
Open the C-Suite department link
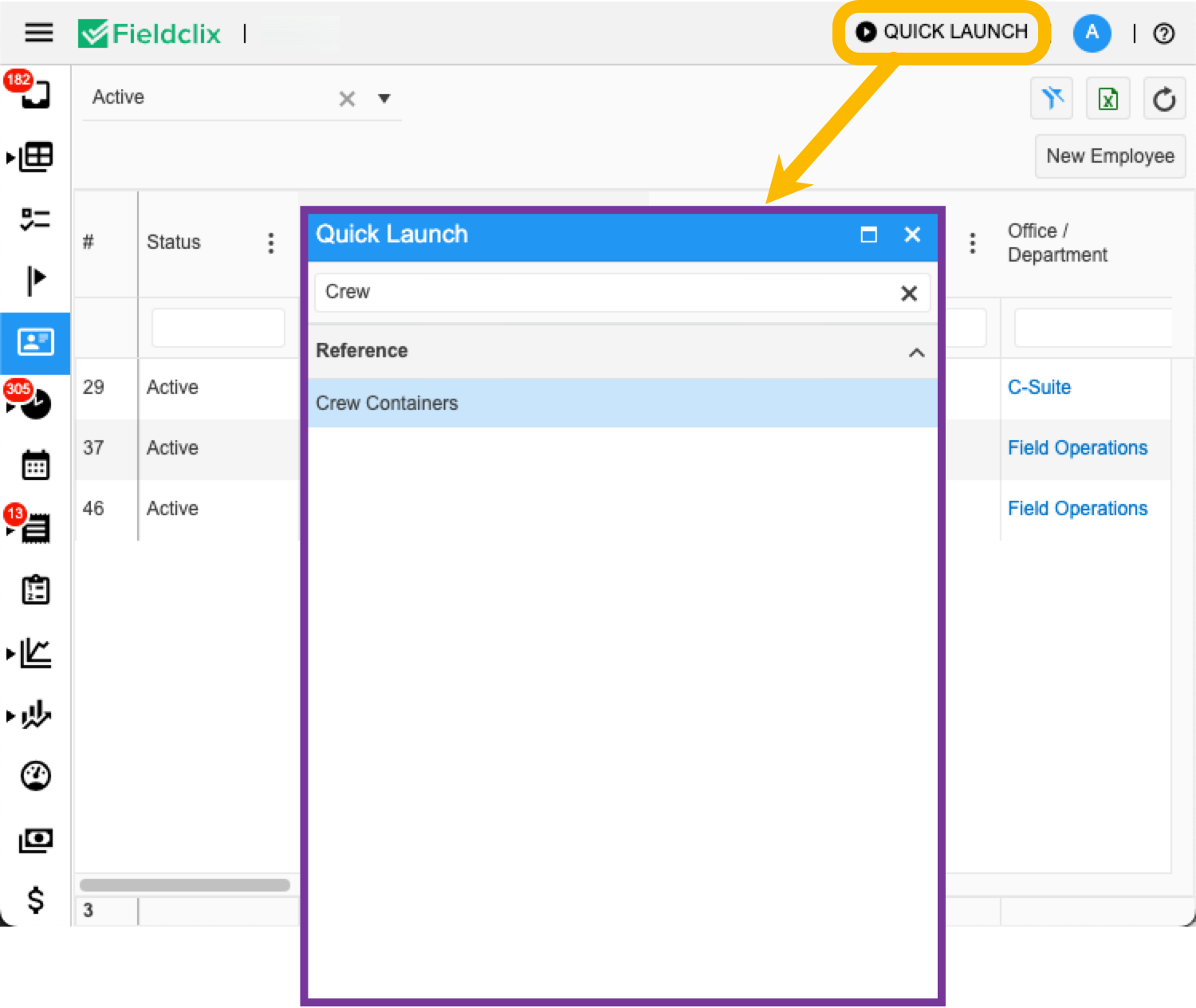[1039, 388]
